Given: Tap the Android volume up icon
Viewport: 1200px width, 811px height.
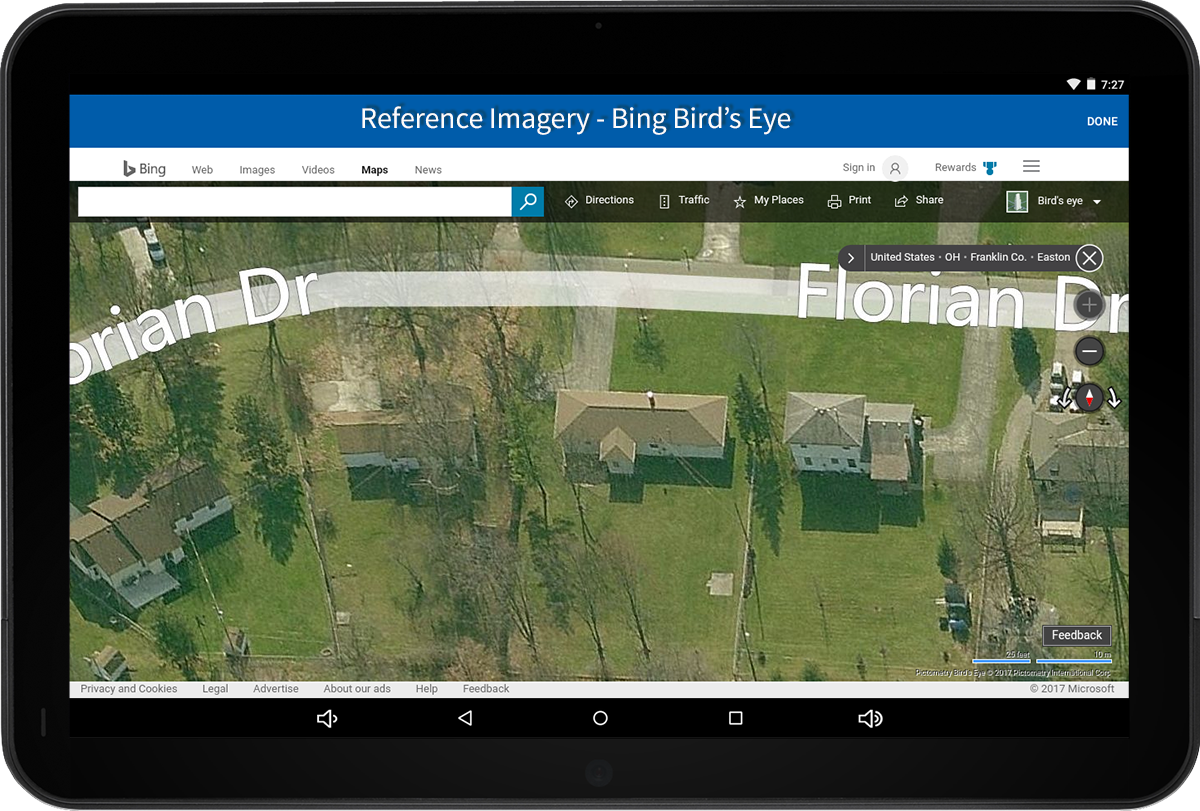Looking at the screenshot, I should (870, 718).
